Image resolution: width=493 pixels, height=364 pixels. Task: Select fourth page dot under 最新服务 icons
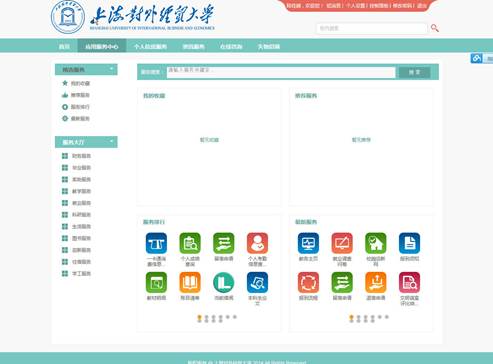coord(372,318)
